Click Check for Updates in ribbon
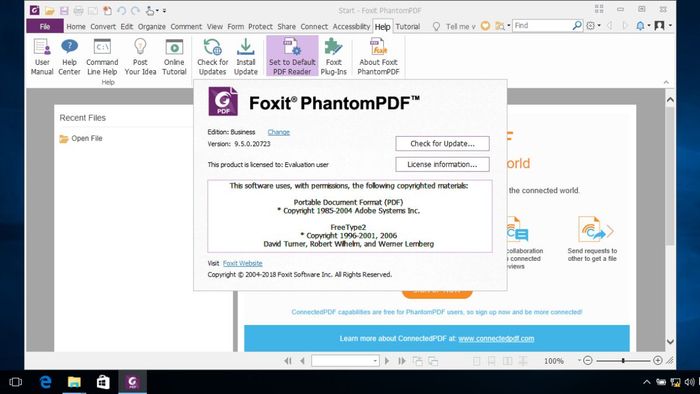The height and width of the screenshot is (394, 700). tap(212, 57)
